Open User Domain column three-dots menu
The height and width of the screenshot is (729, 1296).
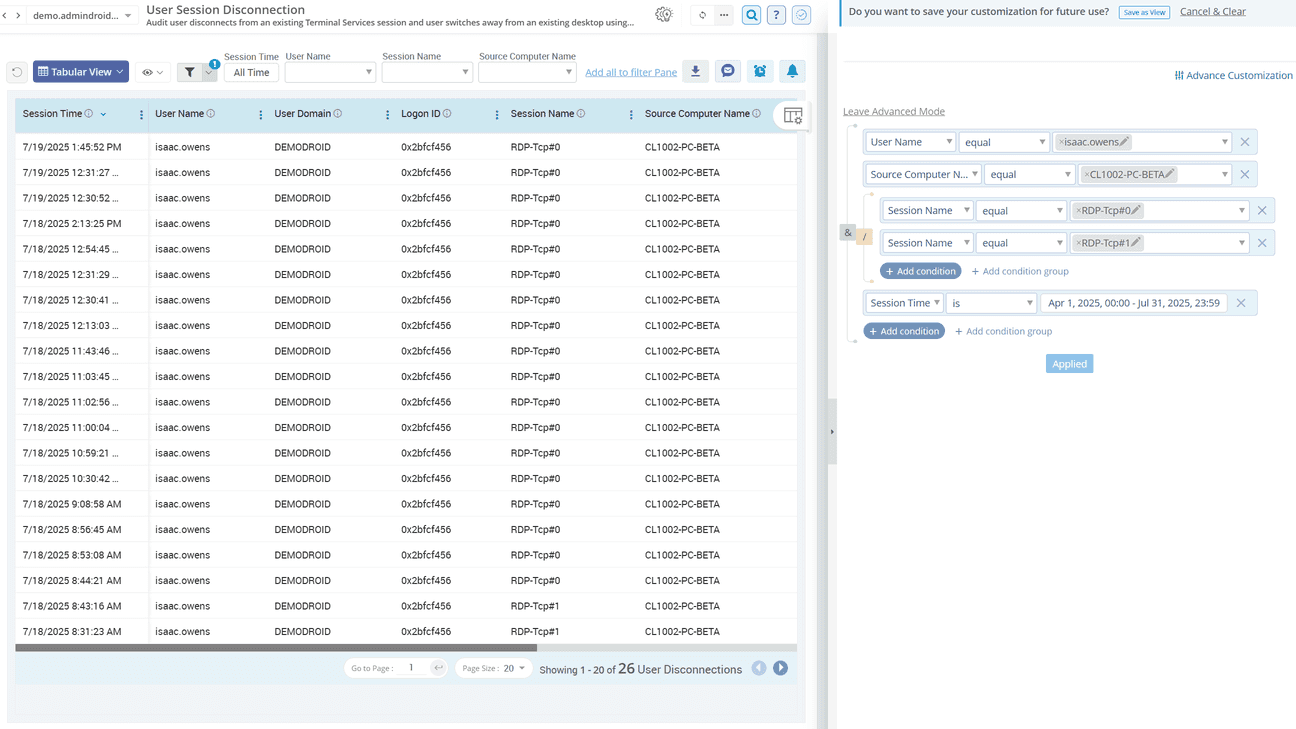388,115
